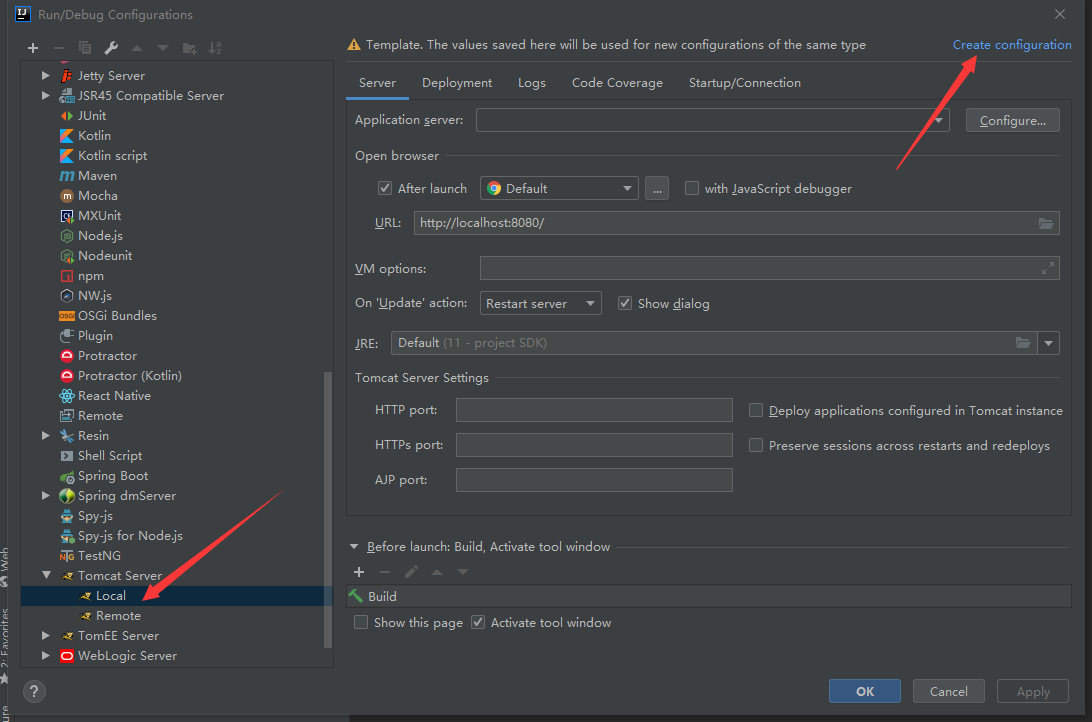
Task: Click the Create New Folder toolbar icon
Action: pos(188,47)
